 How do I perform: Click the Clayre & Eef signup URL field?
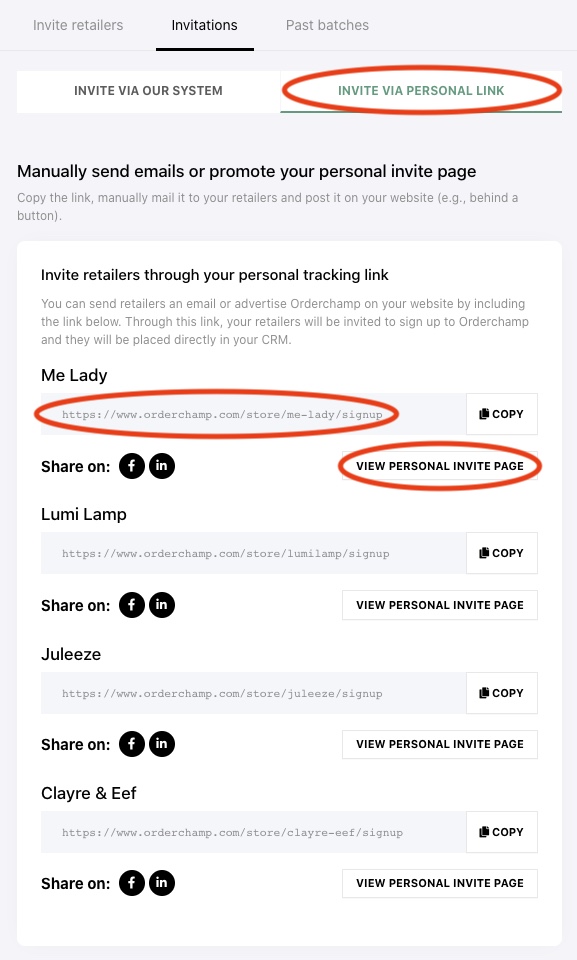coord(253,832)
